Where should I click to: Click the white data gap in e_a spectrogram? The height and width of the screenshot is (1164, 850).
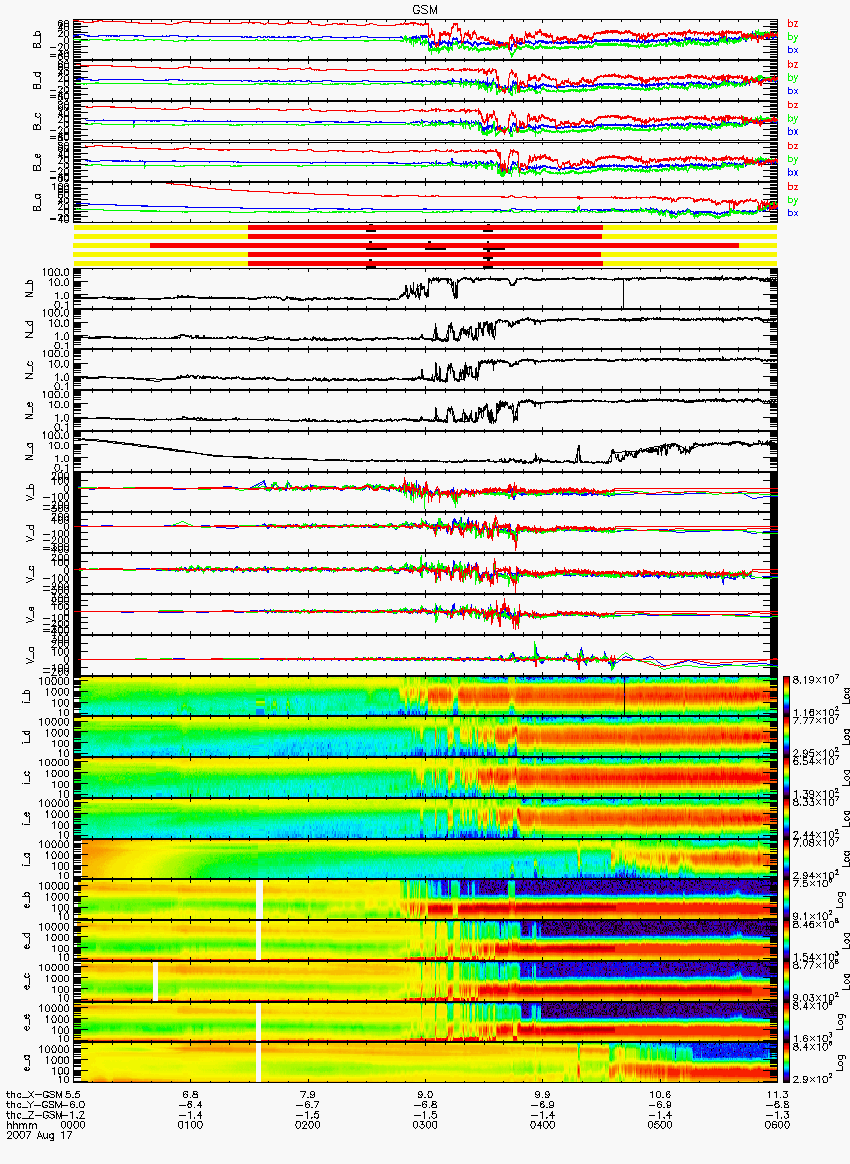[x=259, y=1062]
